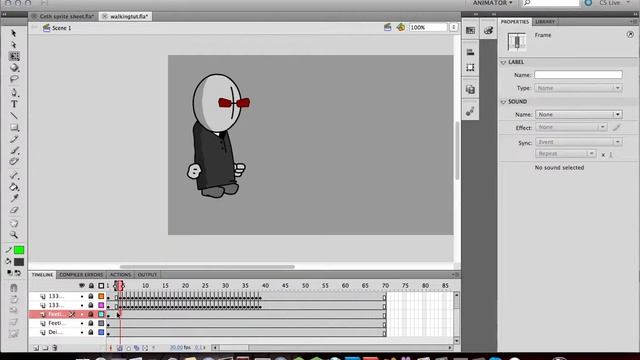Screen dimensions: 640x360
Task: Open the stage zoom percentage dropdown arrow
Action: tap(453, 27)
